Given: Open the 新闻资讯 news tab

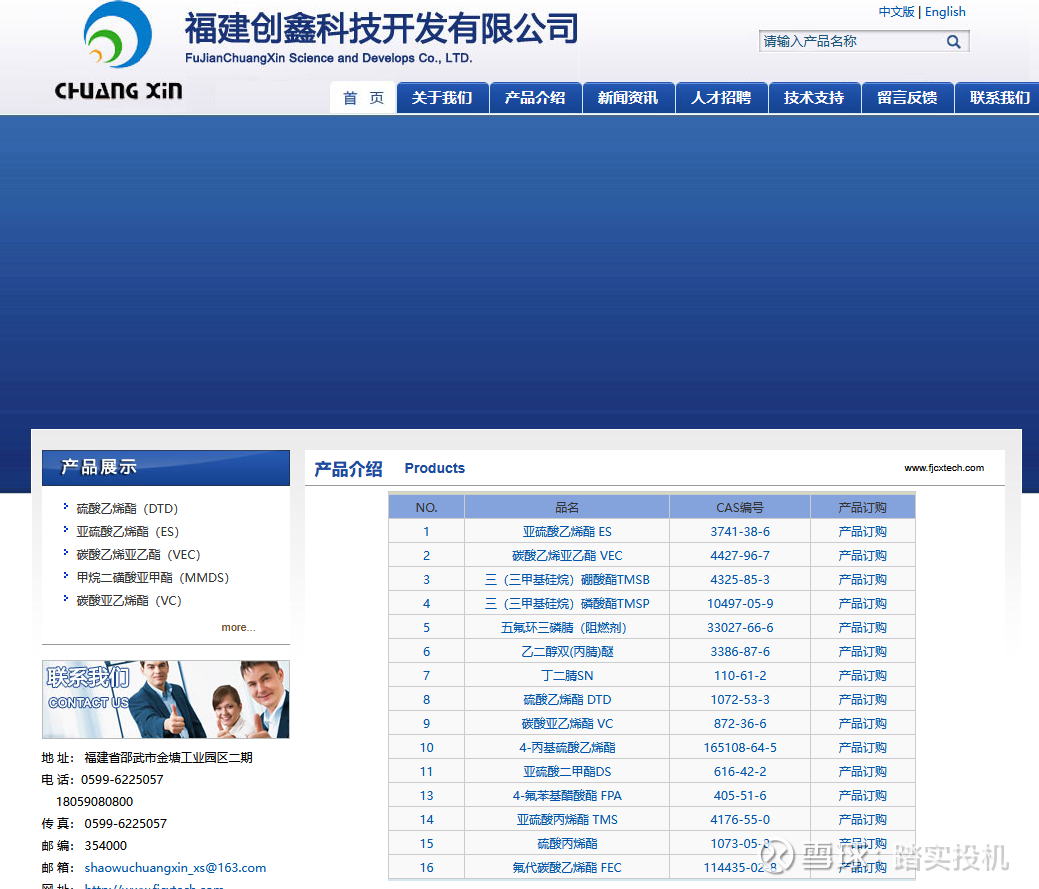Looking at the screenshot, I should coord(628,98).
